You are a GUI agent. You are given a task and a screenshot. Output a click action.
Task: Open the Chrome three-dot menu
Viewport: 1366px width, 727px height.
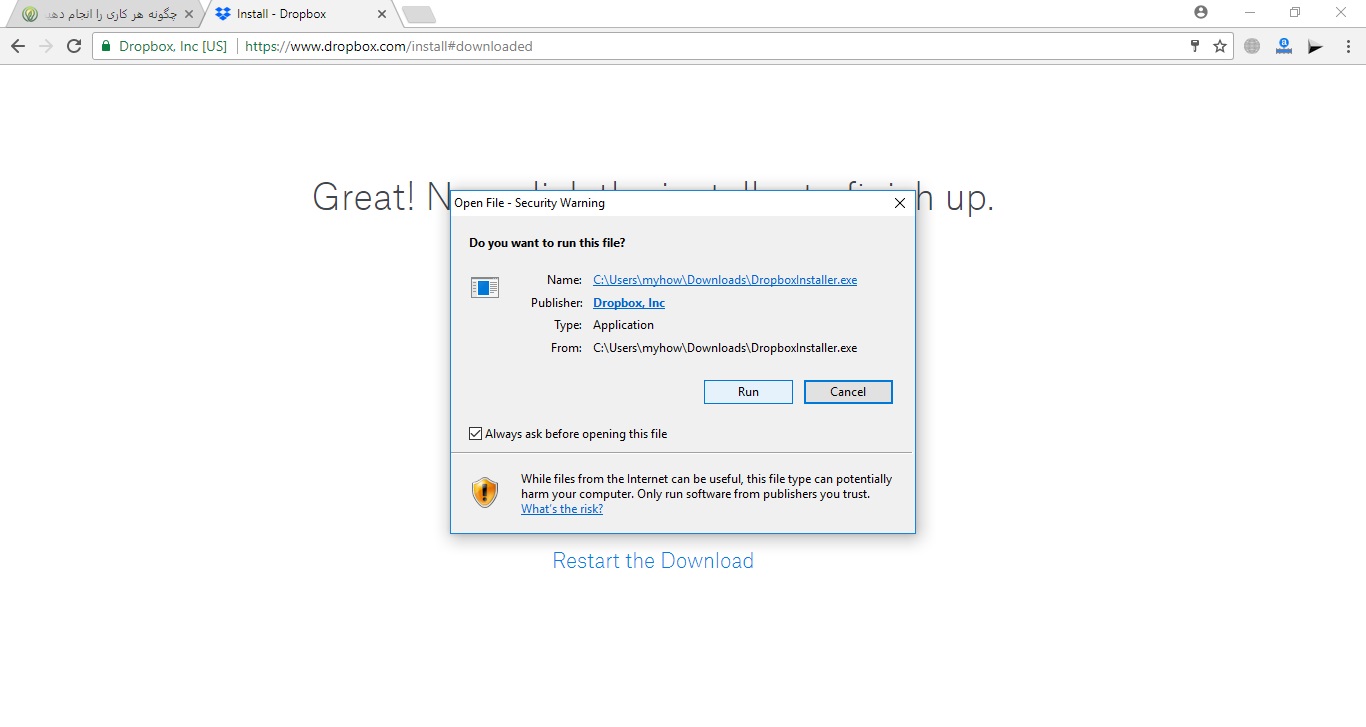[1348, 46]
